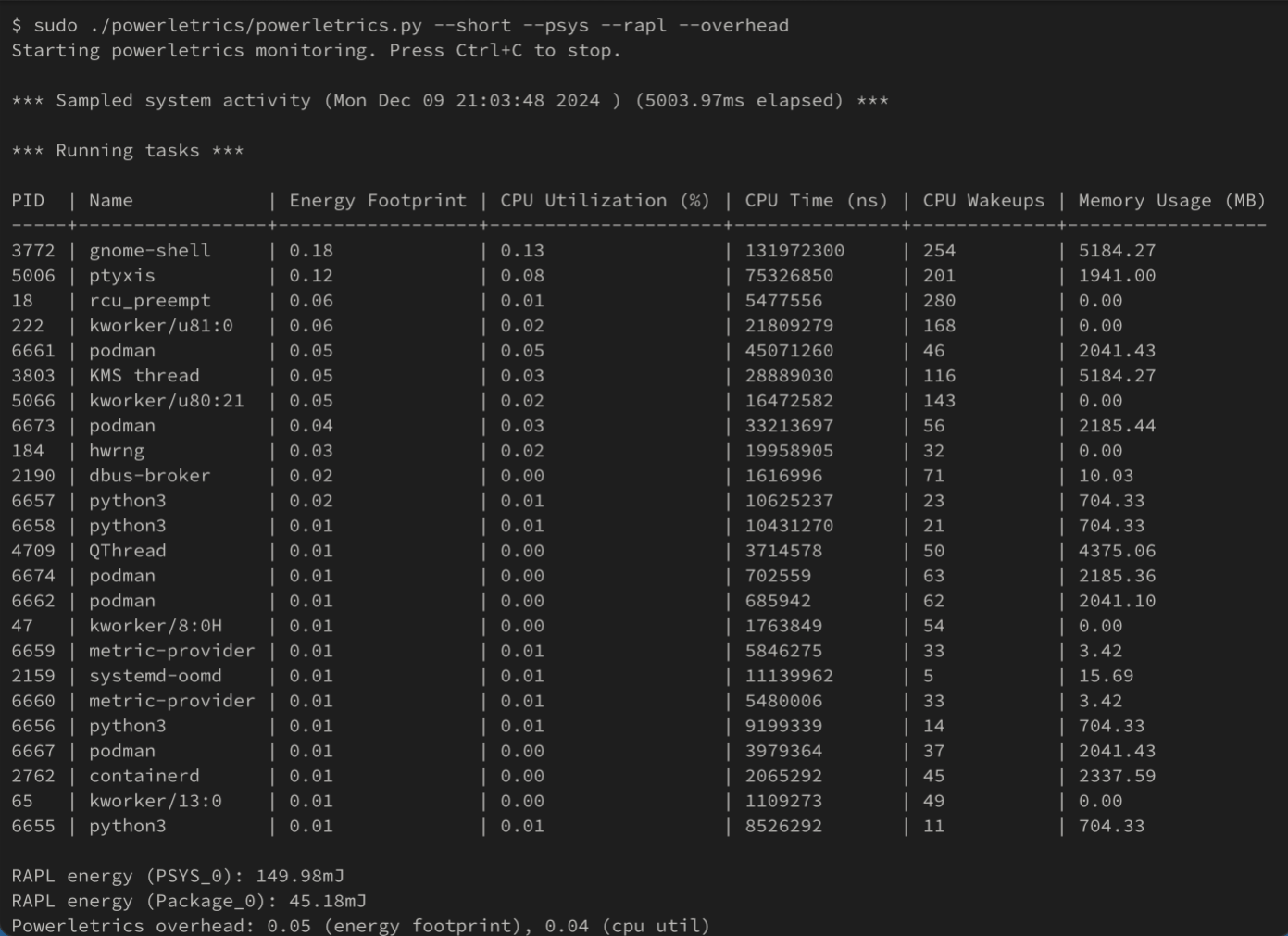Image resolution: width=1288 pixels, height=936 pixels.
Task: Click the 'kworker/13:0' process name
Action: click(x=156, y=800)
